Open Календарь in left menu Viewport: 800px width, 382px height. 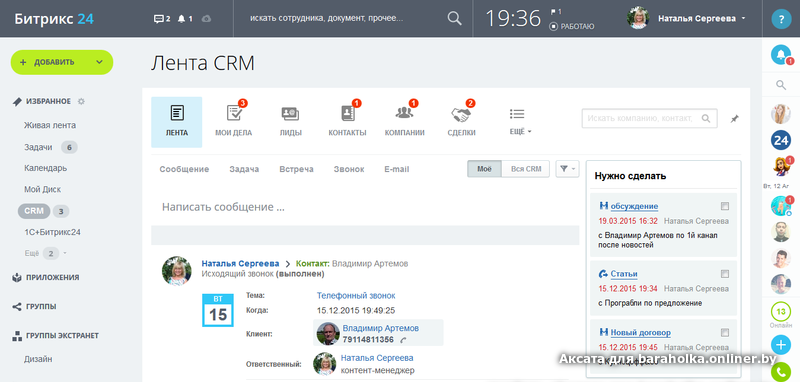[45, 168]
